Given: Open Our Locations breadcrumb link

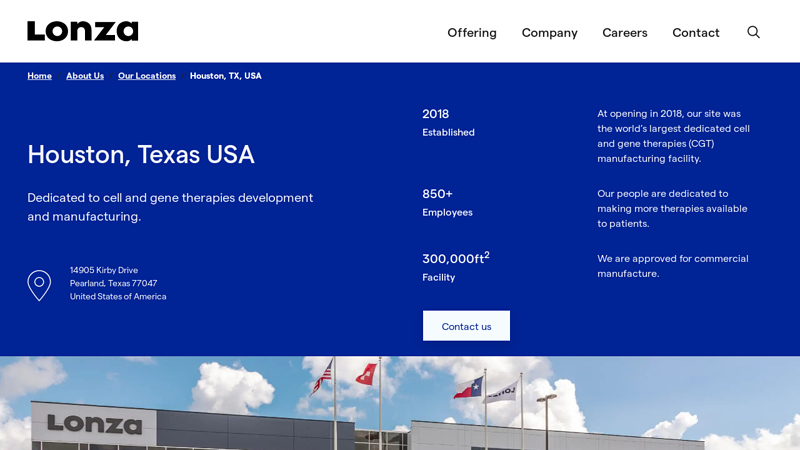Looking at the screenshot, I should tap(147, 76).
